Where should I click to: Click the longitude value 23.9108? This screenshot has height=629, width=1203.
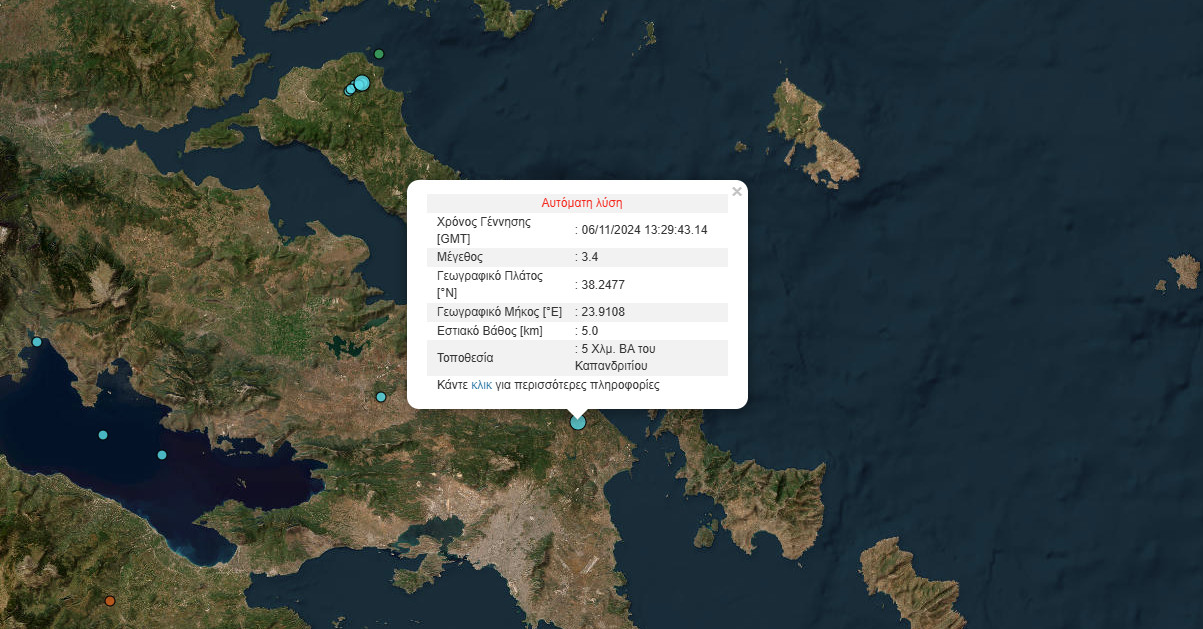[603, 312]
